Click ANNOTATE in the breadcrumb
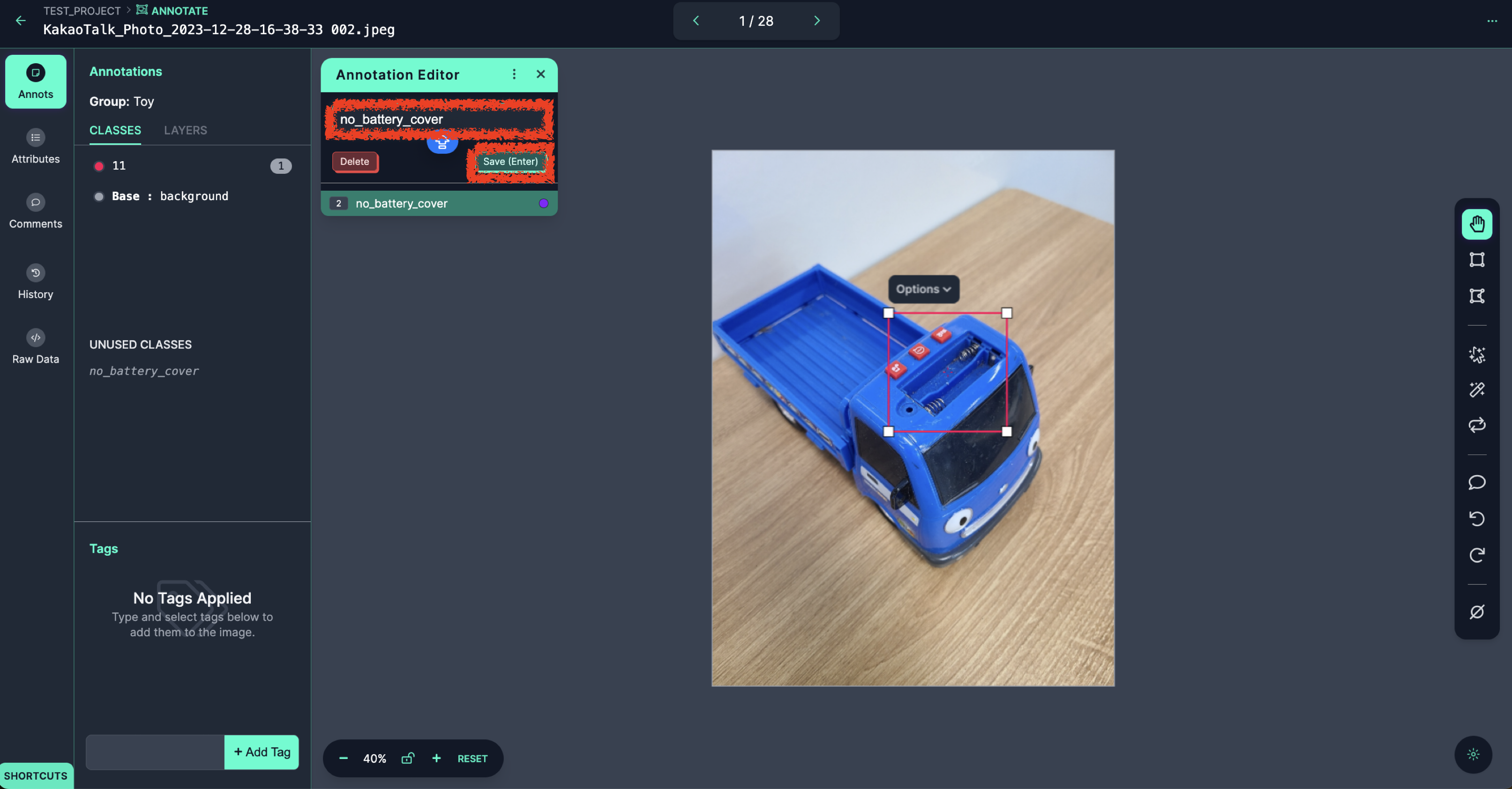The image size is (1512, 789). (172, 11)
